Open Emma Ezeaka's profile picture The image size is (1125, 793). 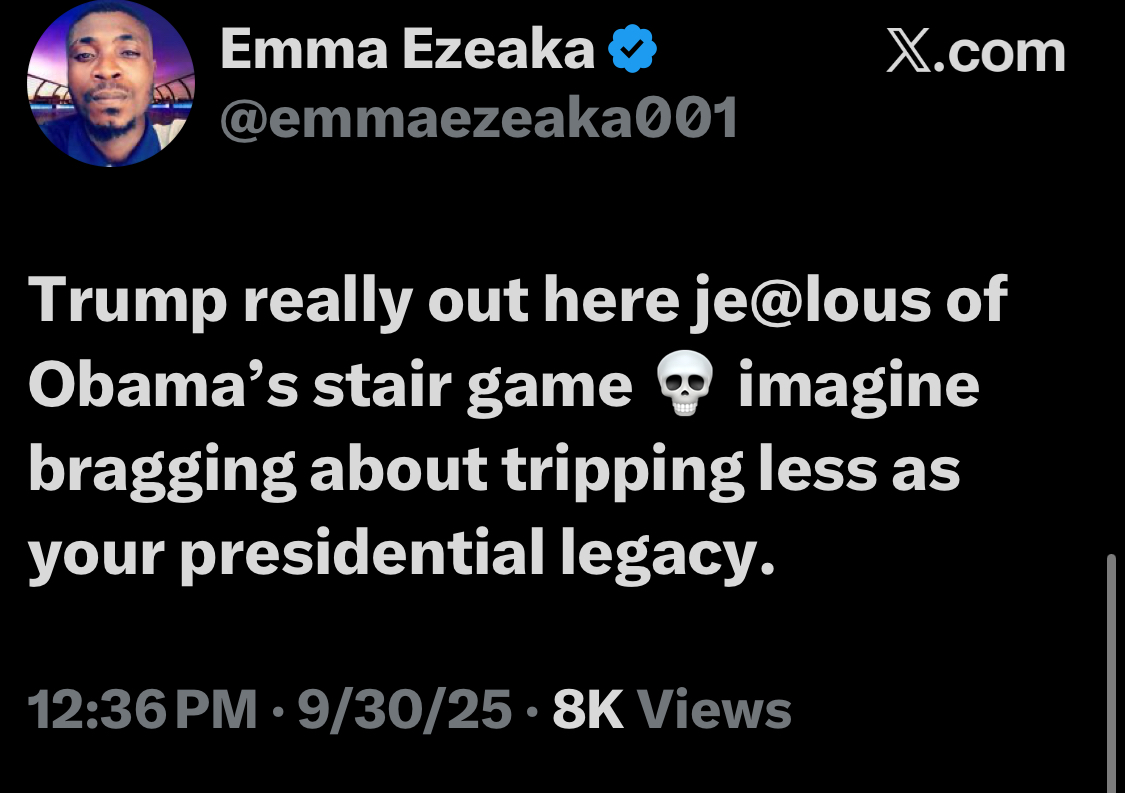110,83
